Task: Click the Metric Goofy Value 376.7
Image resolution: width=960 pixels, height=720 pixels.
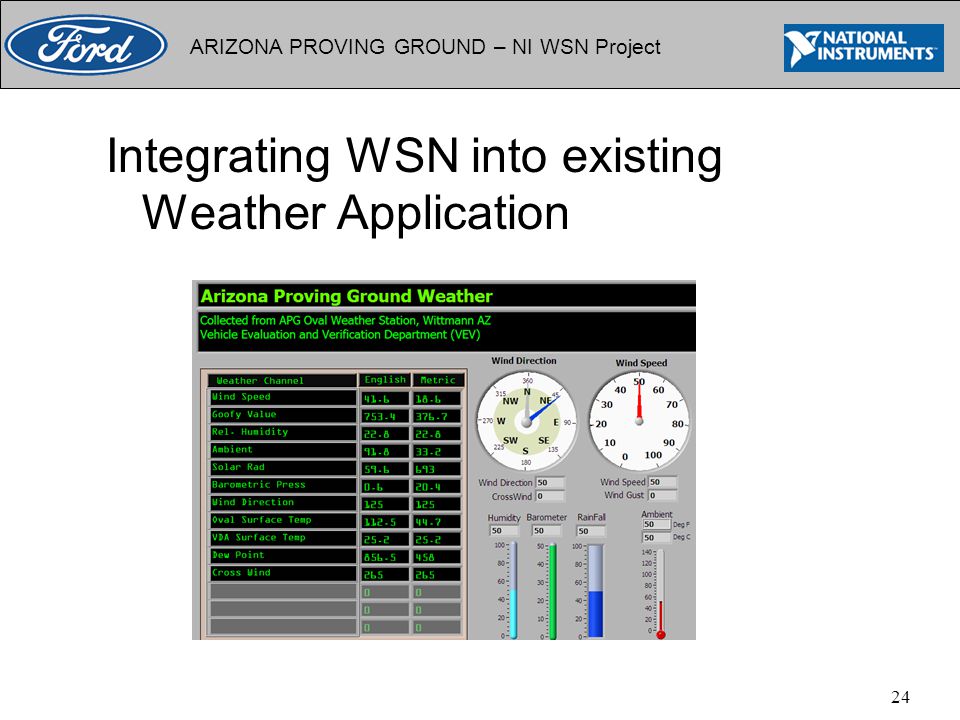Action: click(x=437, y=416)
